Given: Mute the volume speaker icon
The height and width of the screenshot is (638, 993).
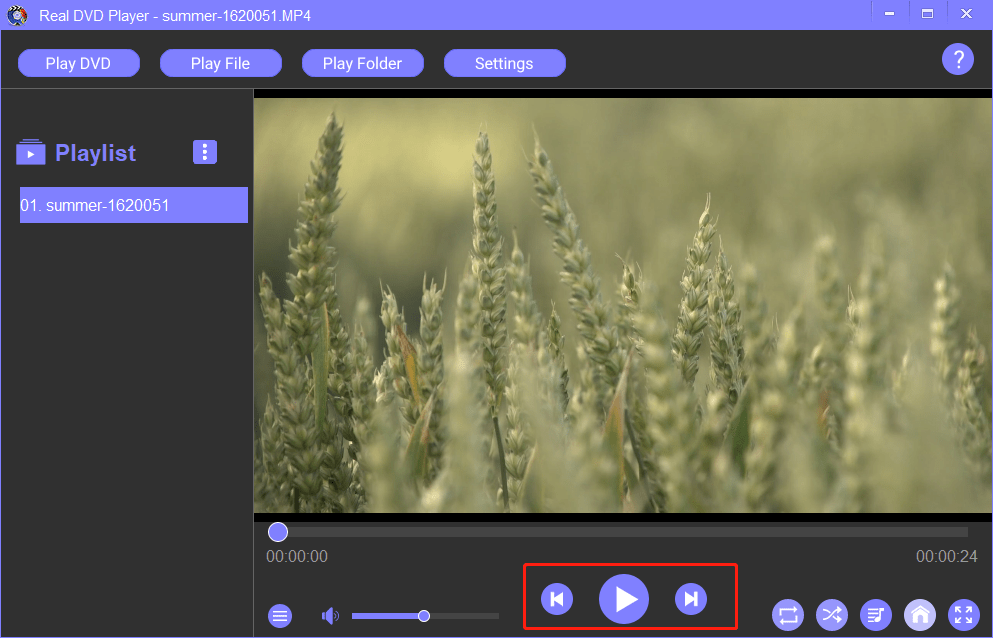Looking at the screenshot, I should pyautogui.click(x=330, y=616).
